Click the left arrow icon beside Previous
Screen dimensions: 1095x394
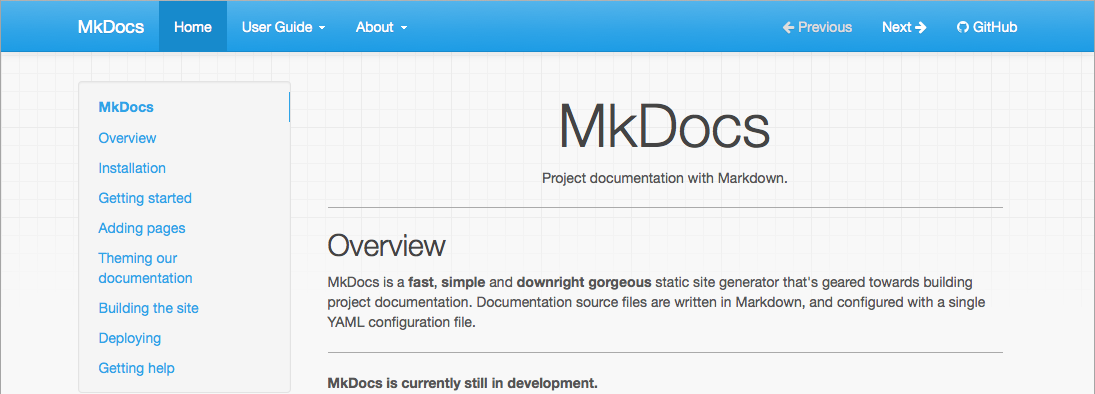788,27
